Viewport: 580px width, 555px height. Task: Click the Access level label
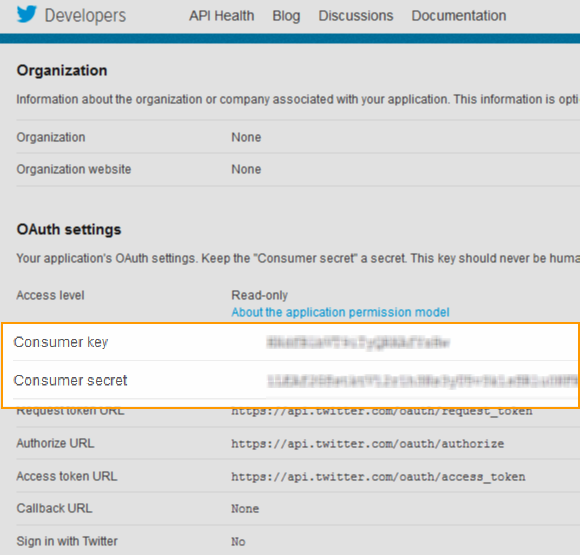point(50,295)
